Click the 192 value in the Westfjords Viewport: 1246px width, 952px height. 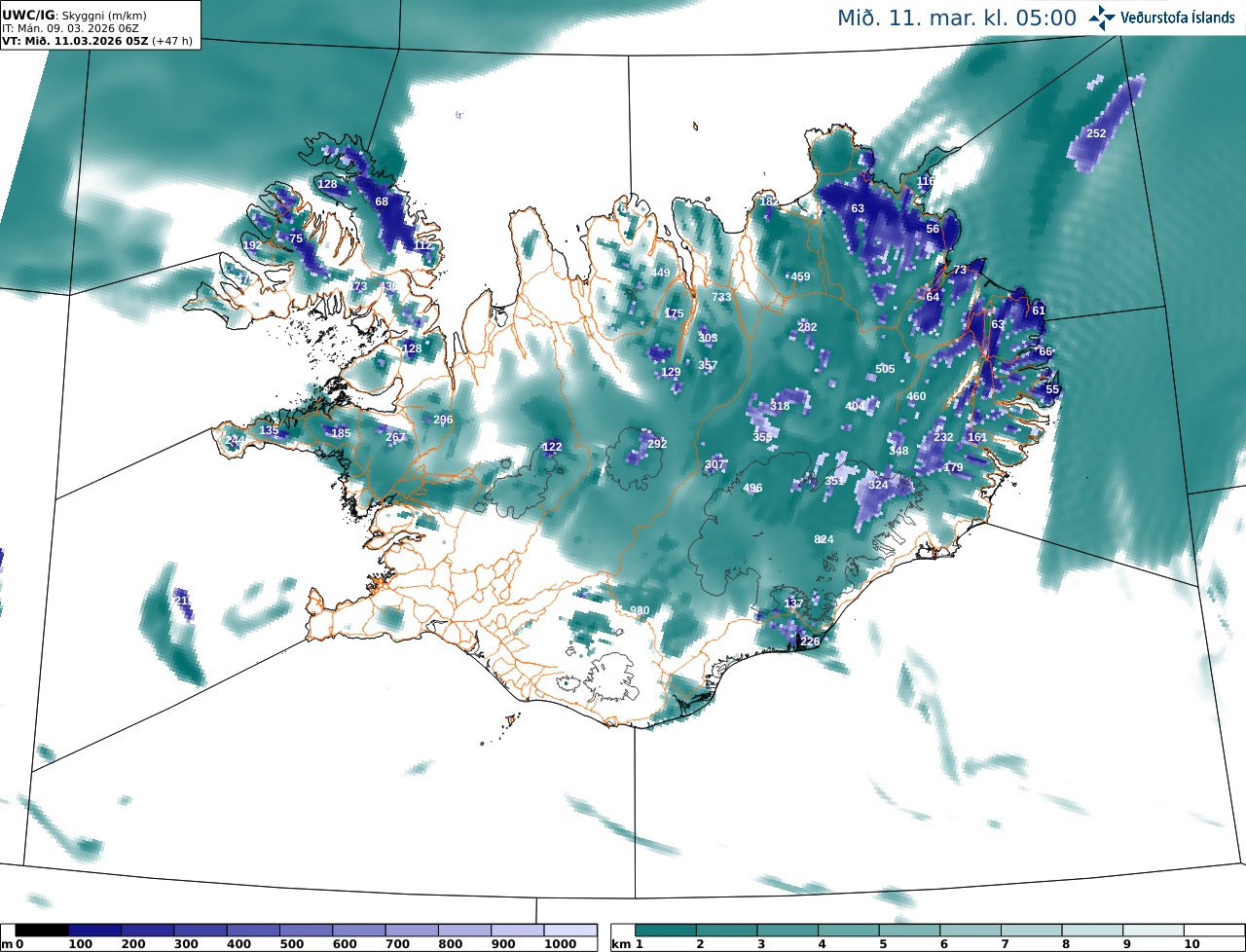tap(252, 245)
